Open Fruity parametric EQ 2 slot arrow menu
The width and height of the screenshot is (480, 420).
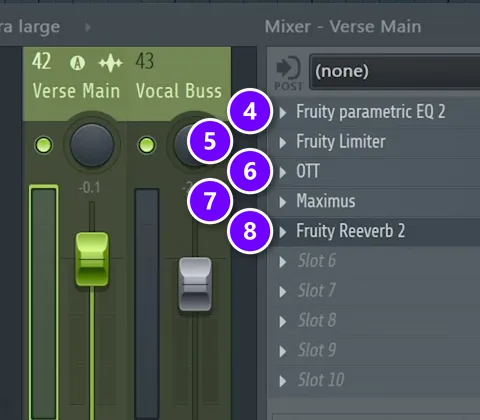(x=283, y=113)
